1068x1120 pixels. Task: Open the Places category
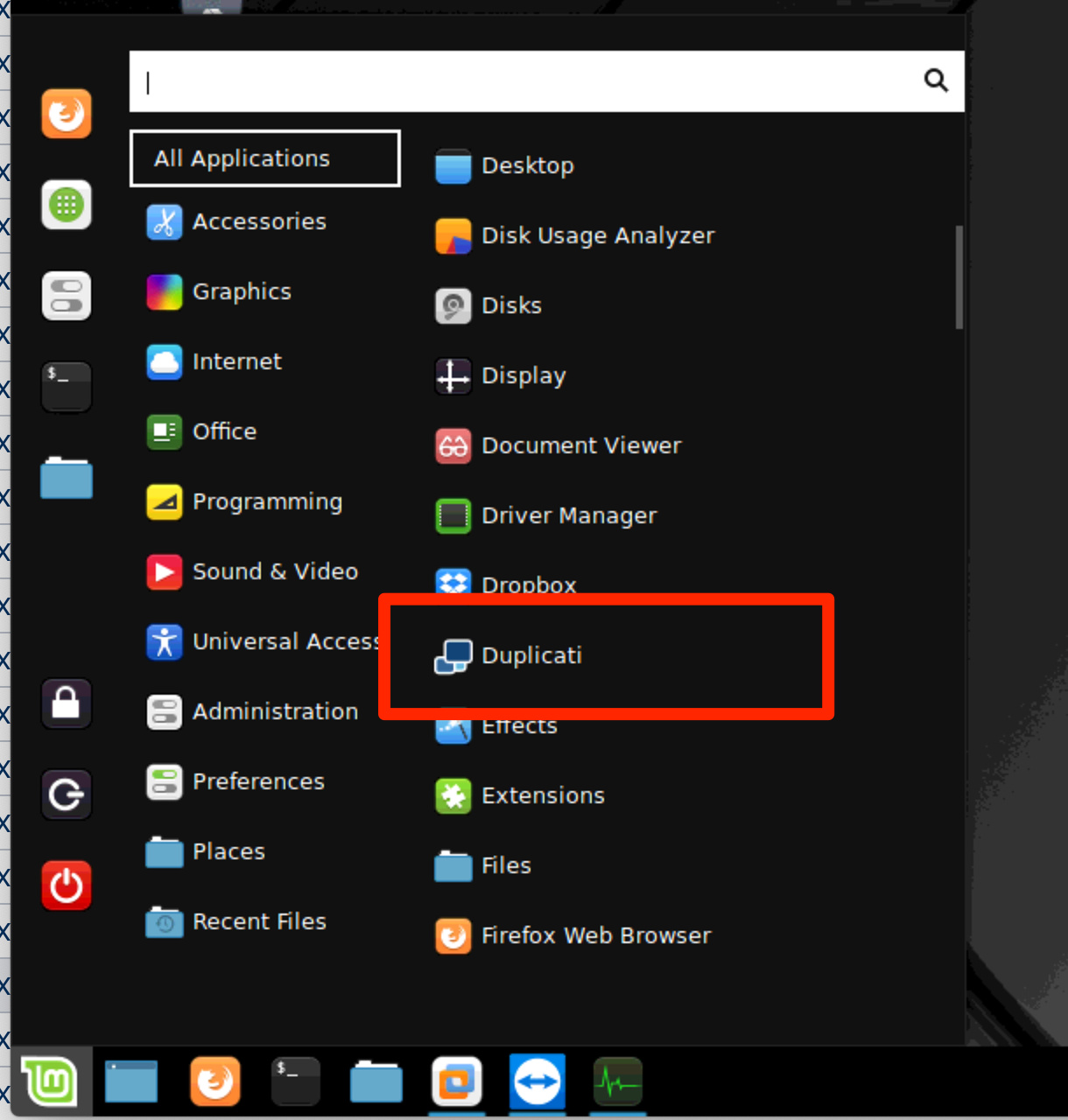pyautogui.click(x=206, y=851)
